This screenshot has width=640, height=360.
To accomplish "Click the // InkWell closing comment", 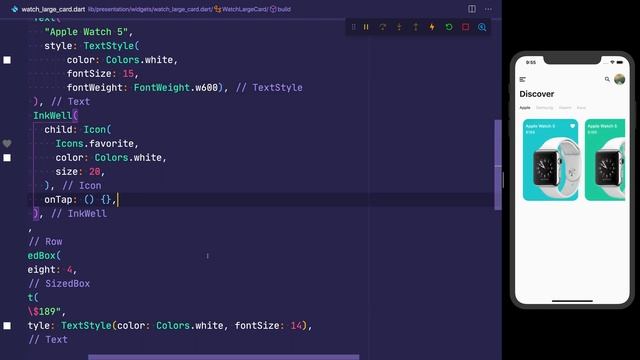I will pyautogui.click(x=79, y=214).
